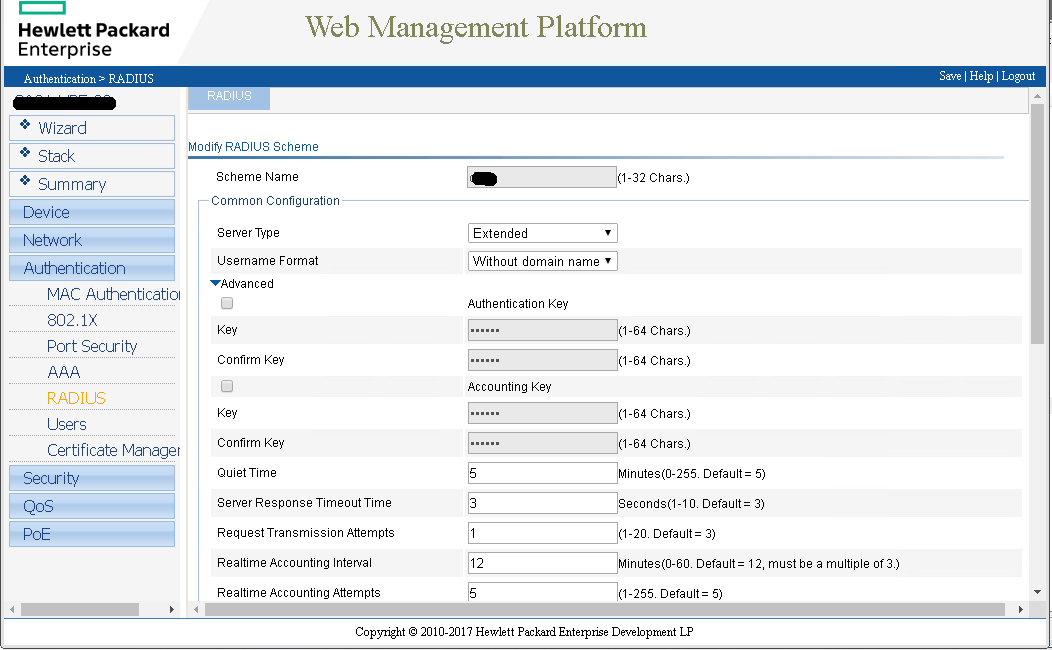The width and height of the screenshot is (1052, 650).
Task: Collapse the Advanced section
Action: [215, 283]
